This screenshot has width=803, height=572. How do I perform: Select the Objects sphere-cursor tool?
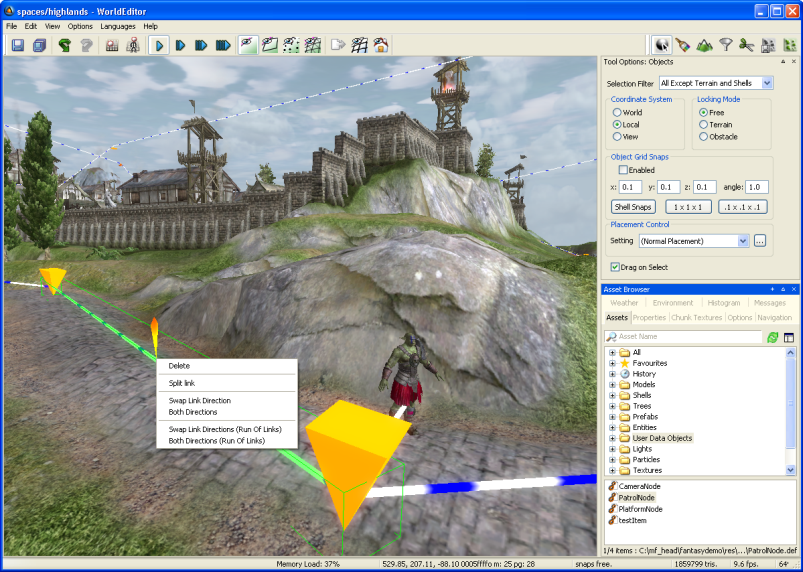662,46
